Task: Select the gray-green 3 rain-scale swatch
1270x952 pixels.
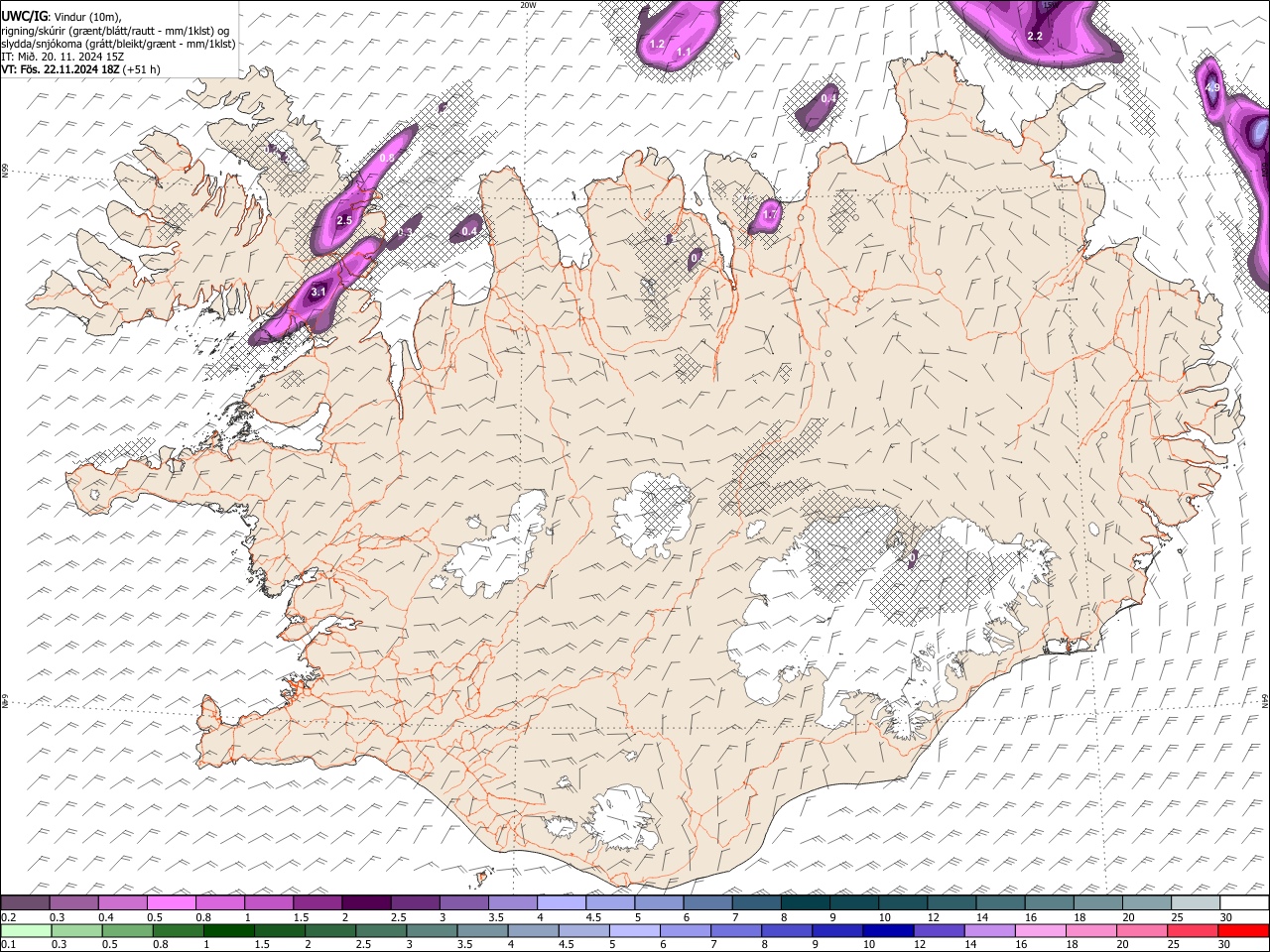Action: tap(432, 930)
